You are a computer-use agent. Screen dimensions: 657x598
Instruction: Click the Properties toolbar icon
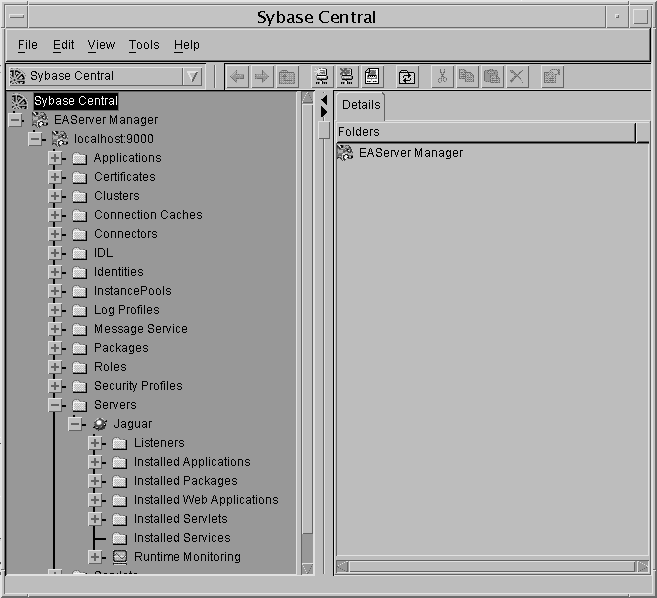pos(552,77)
